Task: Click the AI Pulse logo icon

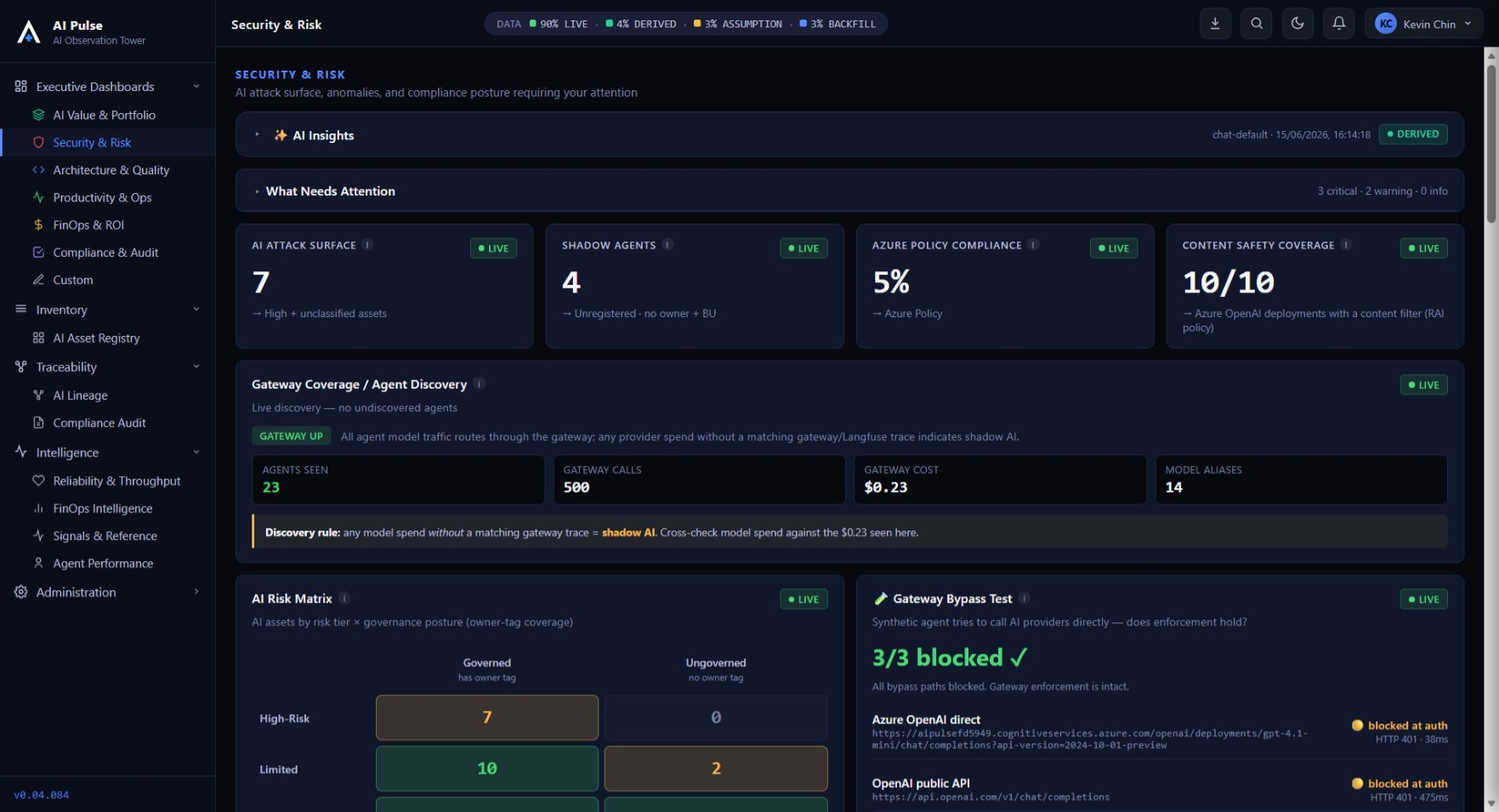Action: [x=29, y=32]
